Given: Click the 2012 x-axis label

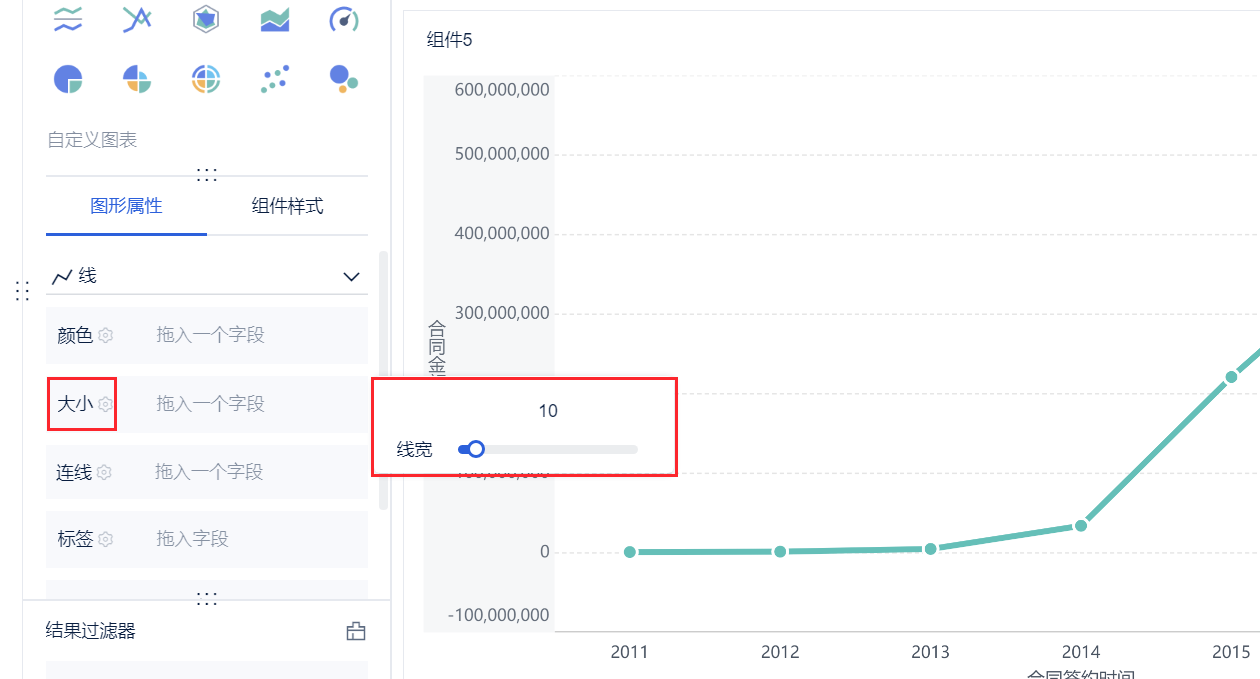Looking at the screenshot, I should [780, 652].
